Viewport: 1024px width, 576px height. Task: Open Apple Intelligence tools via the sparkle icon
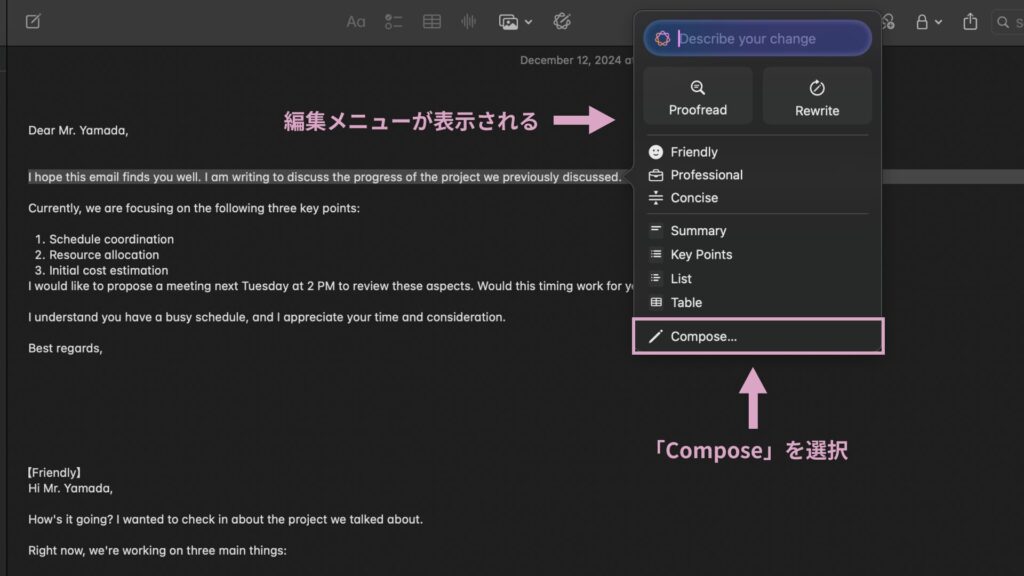(562, 20)
